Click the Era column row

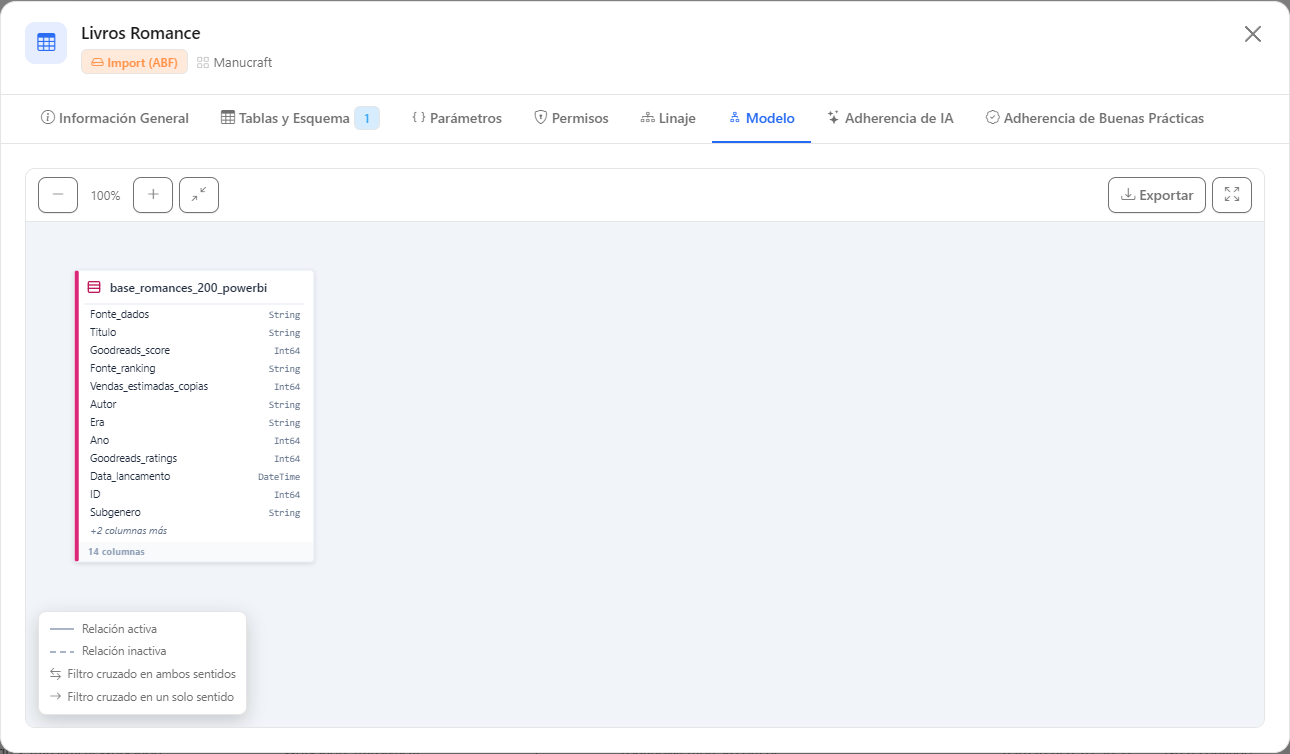pyautogui.click(x=195, y=422)
